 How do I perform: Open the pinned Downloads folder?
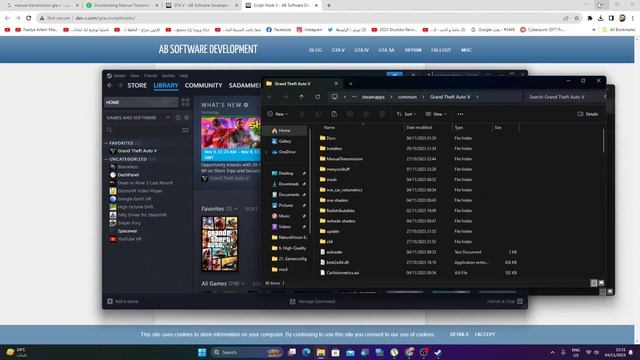click(288, 184)
